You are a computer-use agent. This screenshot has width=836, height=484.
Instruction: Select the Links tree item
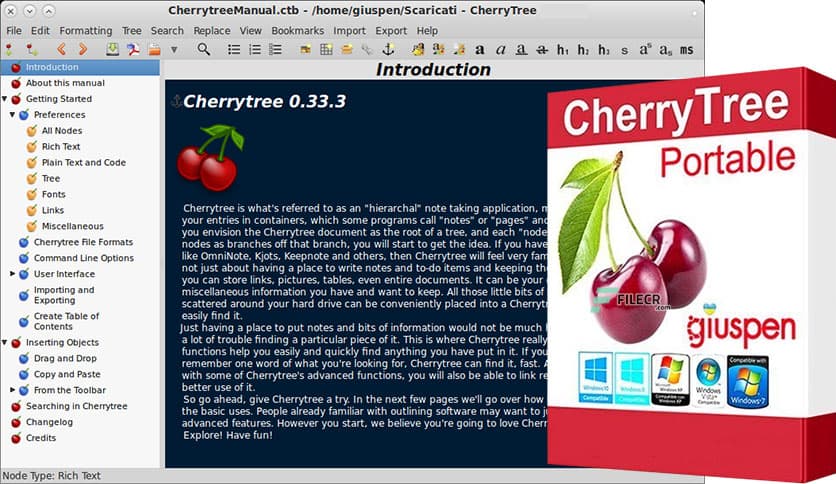click(x=53, y=210)
